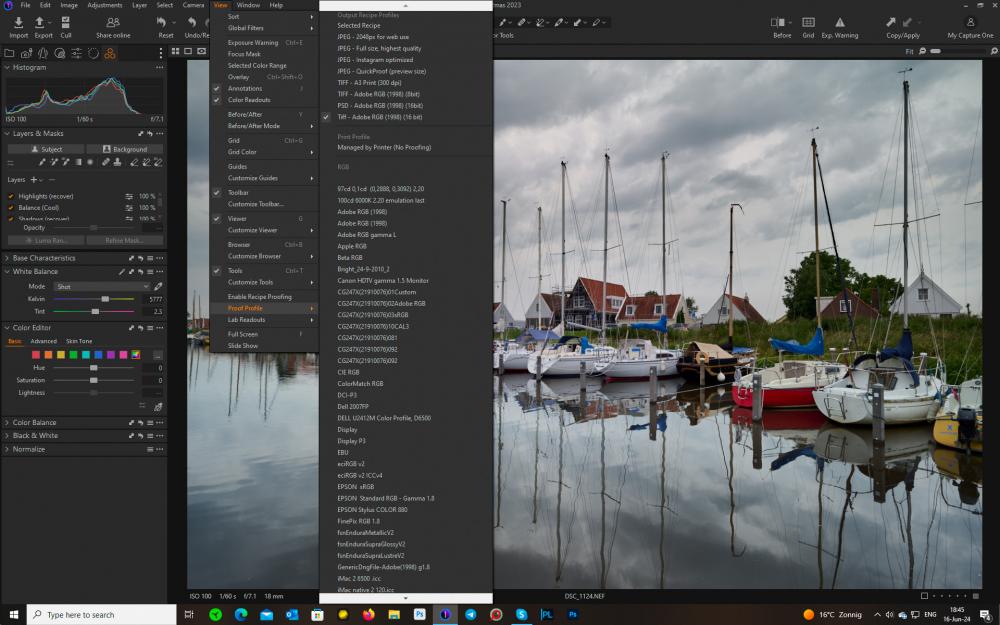Open the White Balance Mode dropdown

click(x=102, y=287)
